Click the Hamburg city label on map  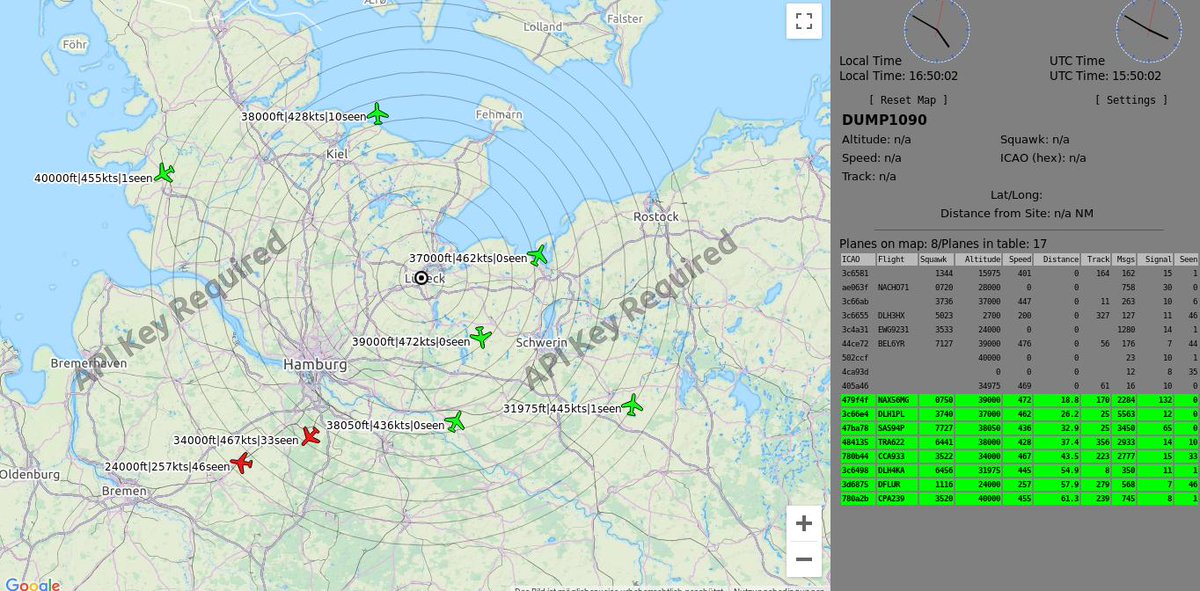pyautogui.click(x=315, y=365)
